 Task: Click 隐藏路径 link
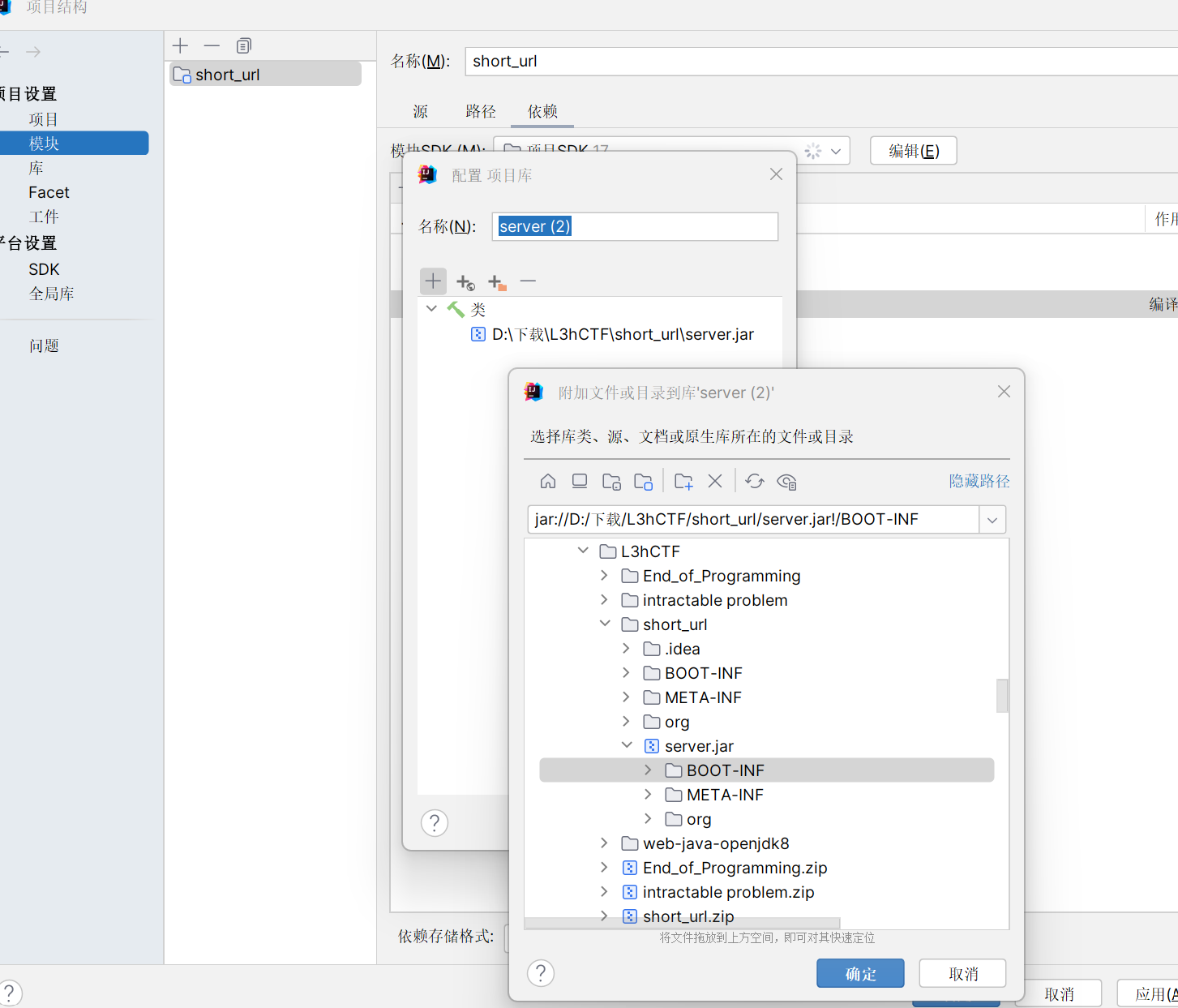point(979,481)
